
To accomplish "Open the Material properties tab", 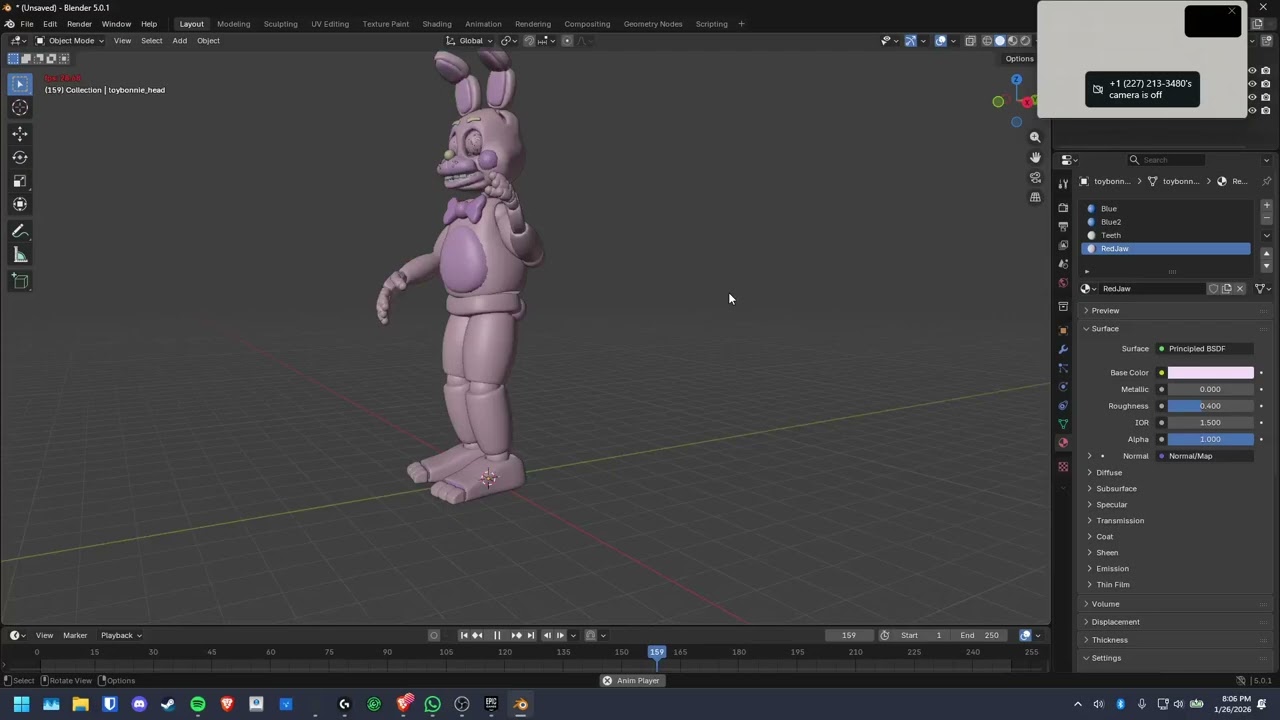I will click(x=1063, y=443).
